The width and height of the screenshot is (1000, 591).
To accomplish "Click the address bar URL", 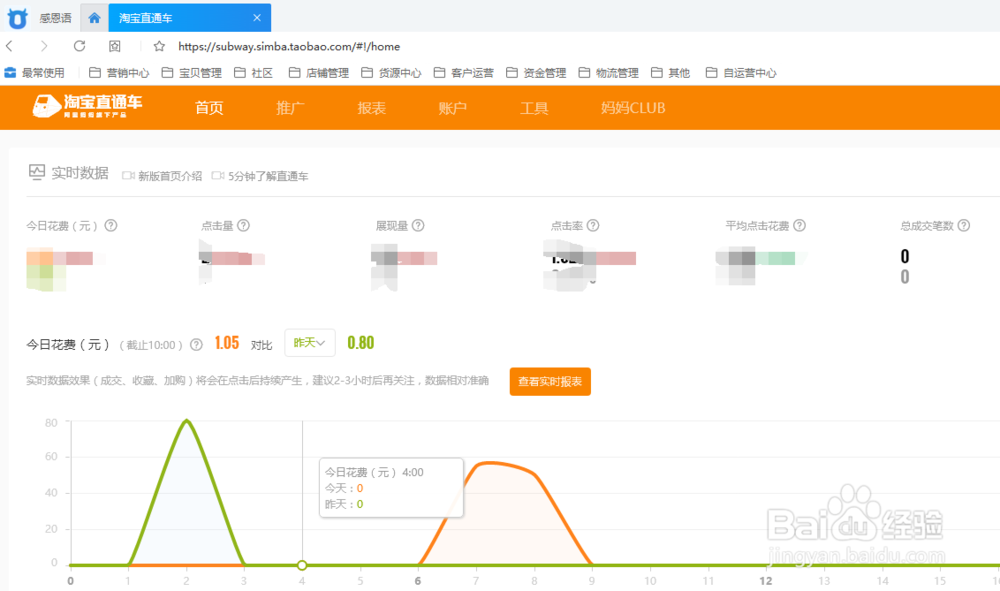I will click(289, 47).
